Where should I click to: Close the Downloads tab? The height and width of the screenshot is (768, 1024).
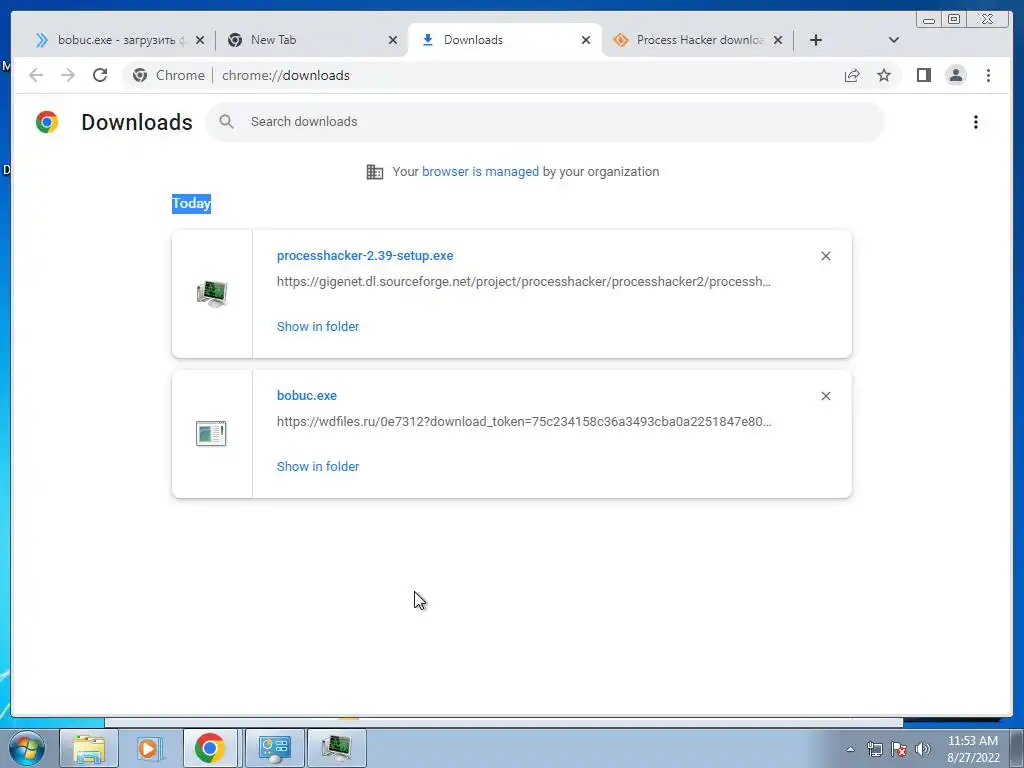click(x=586, y=40)
